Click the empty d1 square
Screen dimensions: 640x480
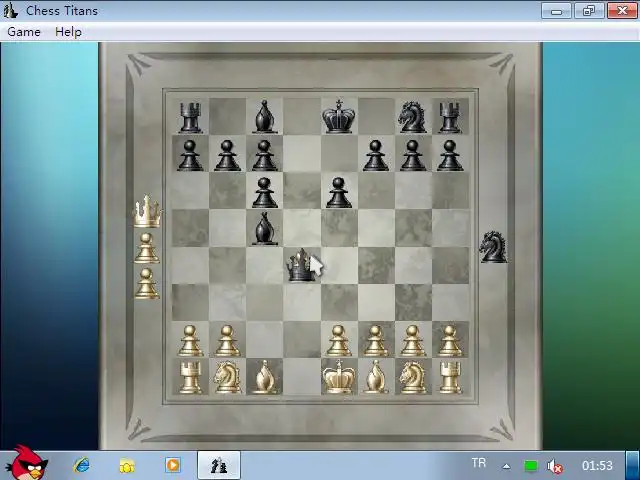[x=302, y=377]
